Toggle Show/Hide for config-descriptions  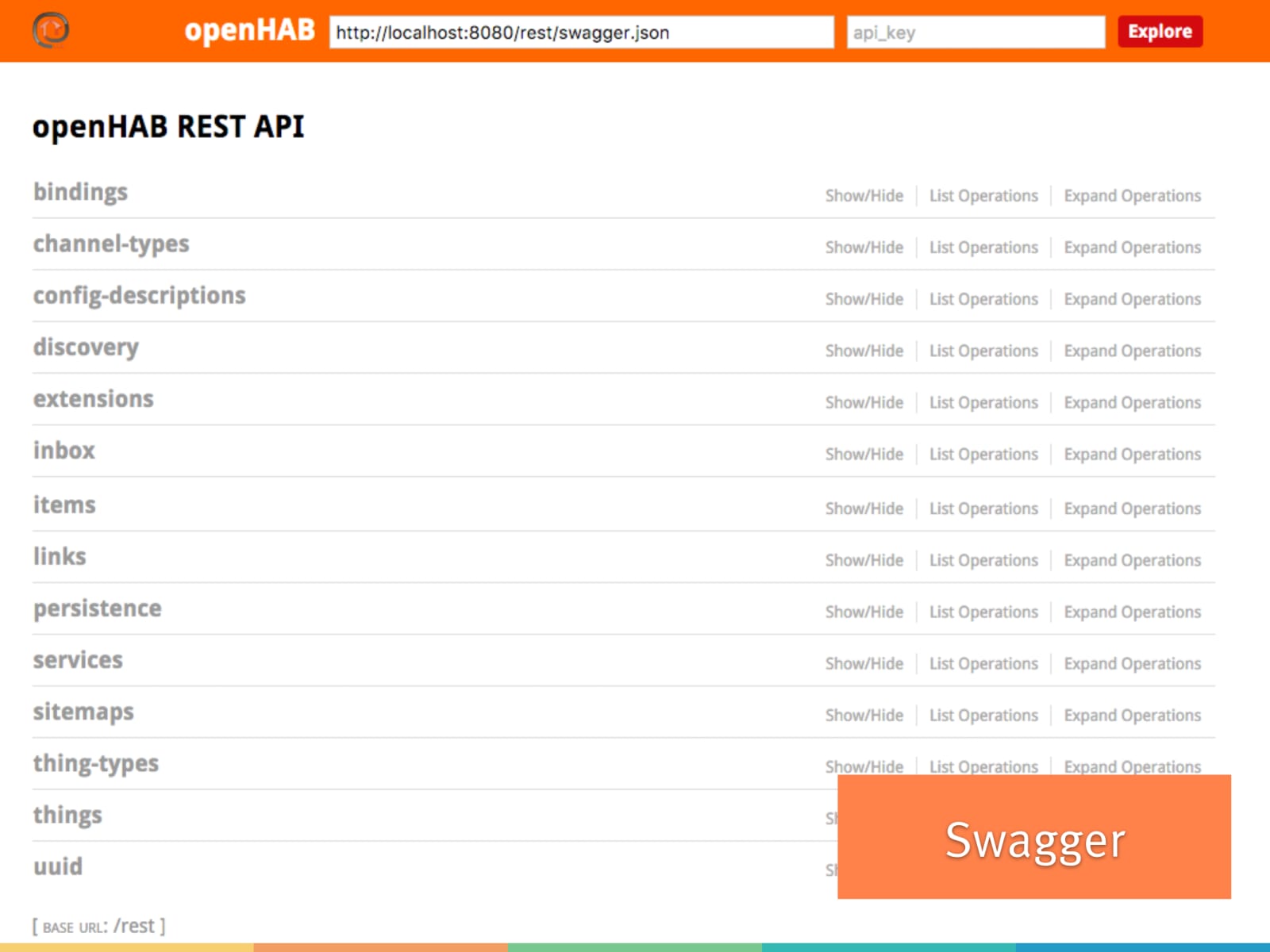pos(864,299)
